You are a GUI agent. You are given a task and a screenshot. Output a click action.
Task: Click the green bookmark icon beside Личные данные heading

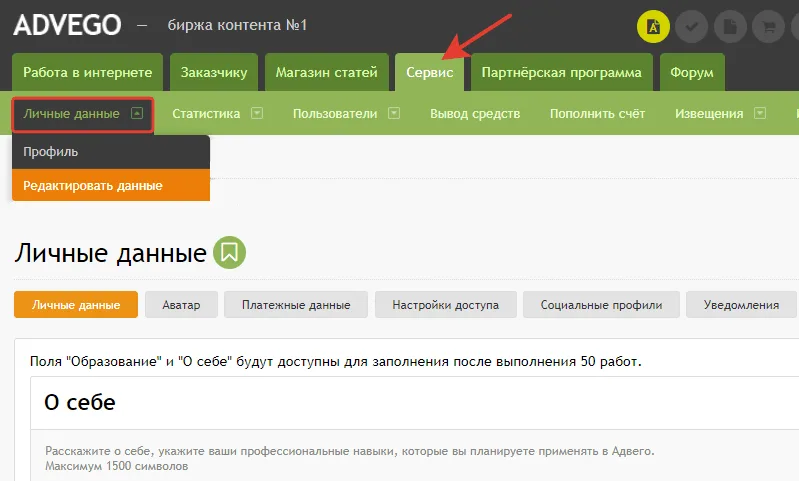pyautogui.click(x=229, y=252)
